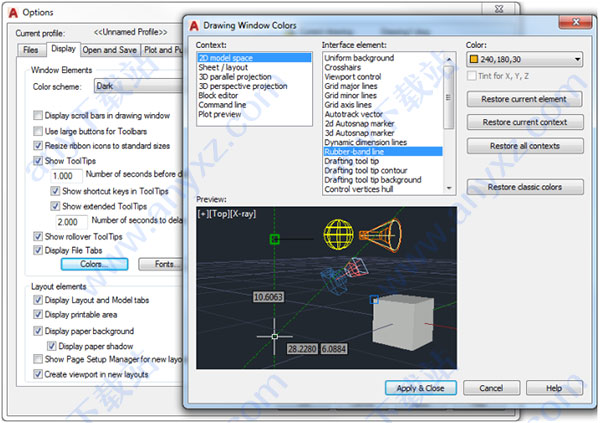Toggle Display scroll bars in drawing window

coord(38,115)
